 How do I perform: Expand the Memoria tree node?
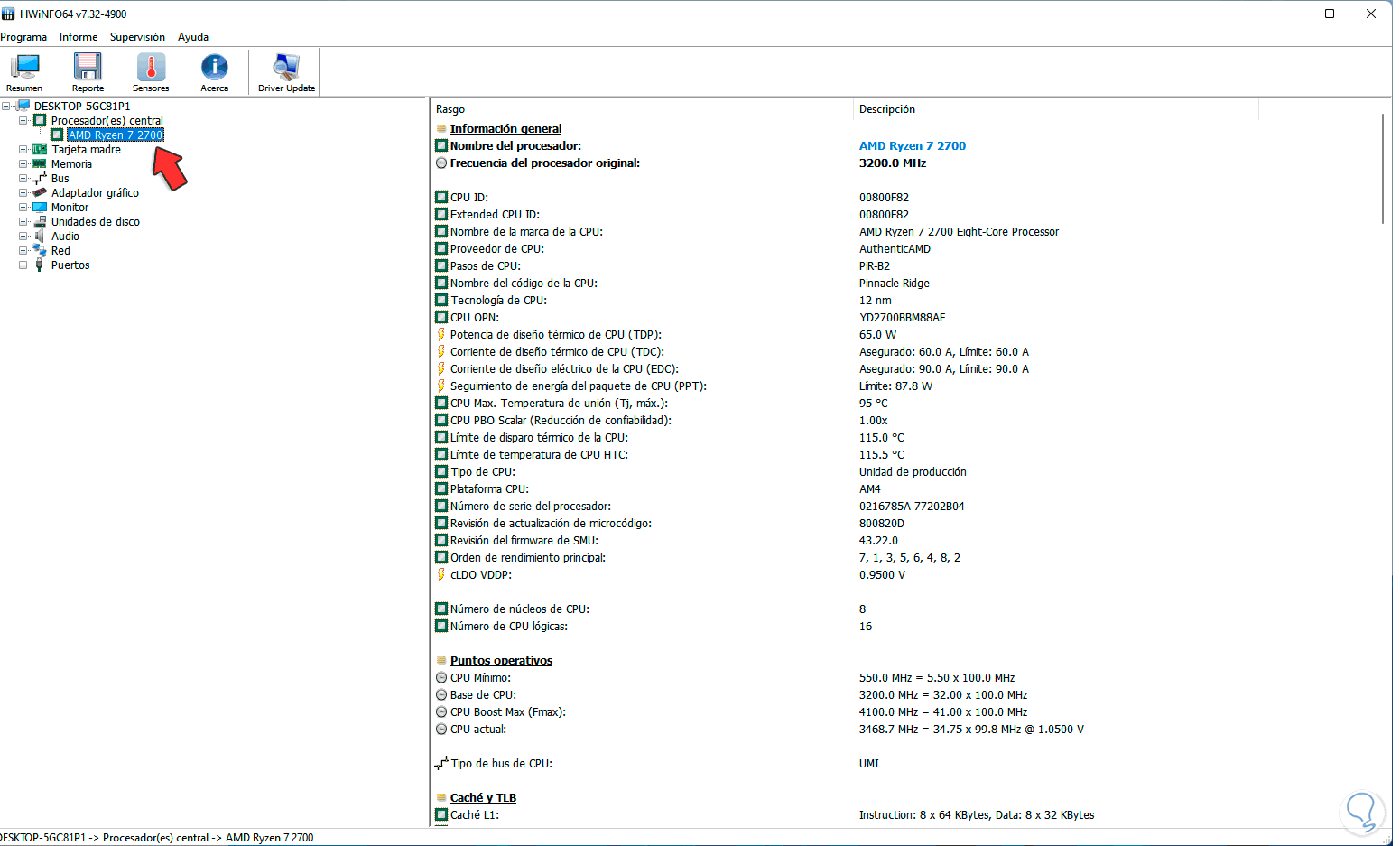23,163
